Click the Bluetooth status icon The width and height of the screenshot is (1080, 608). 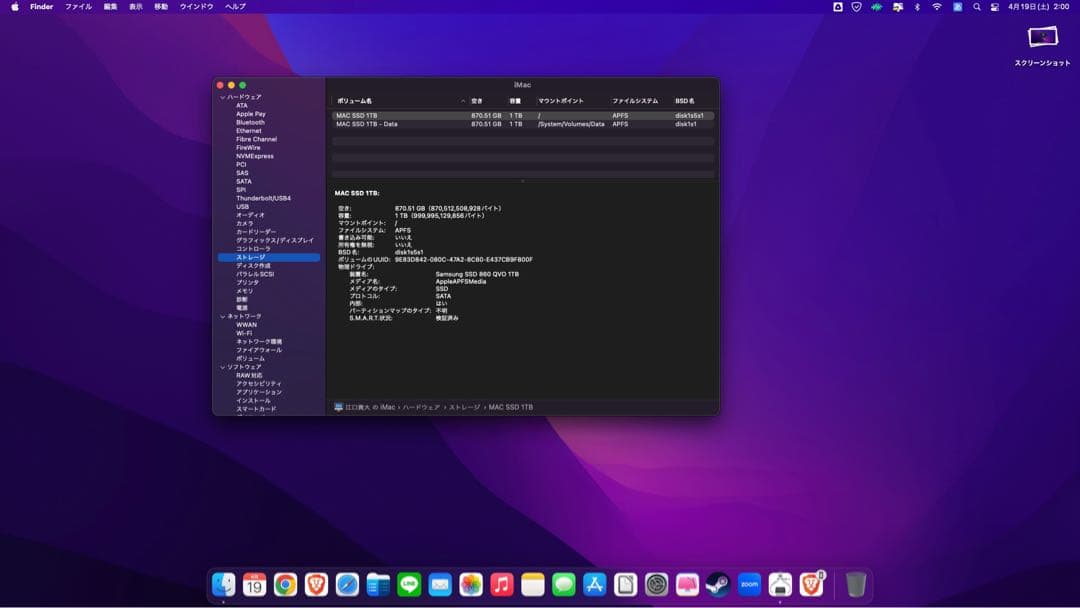917,7
